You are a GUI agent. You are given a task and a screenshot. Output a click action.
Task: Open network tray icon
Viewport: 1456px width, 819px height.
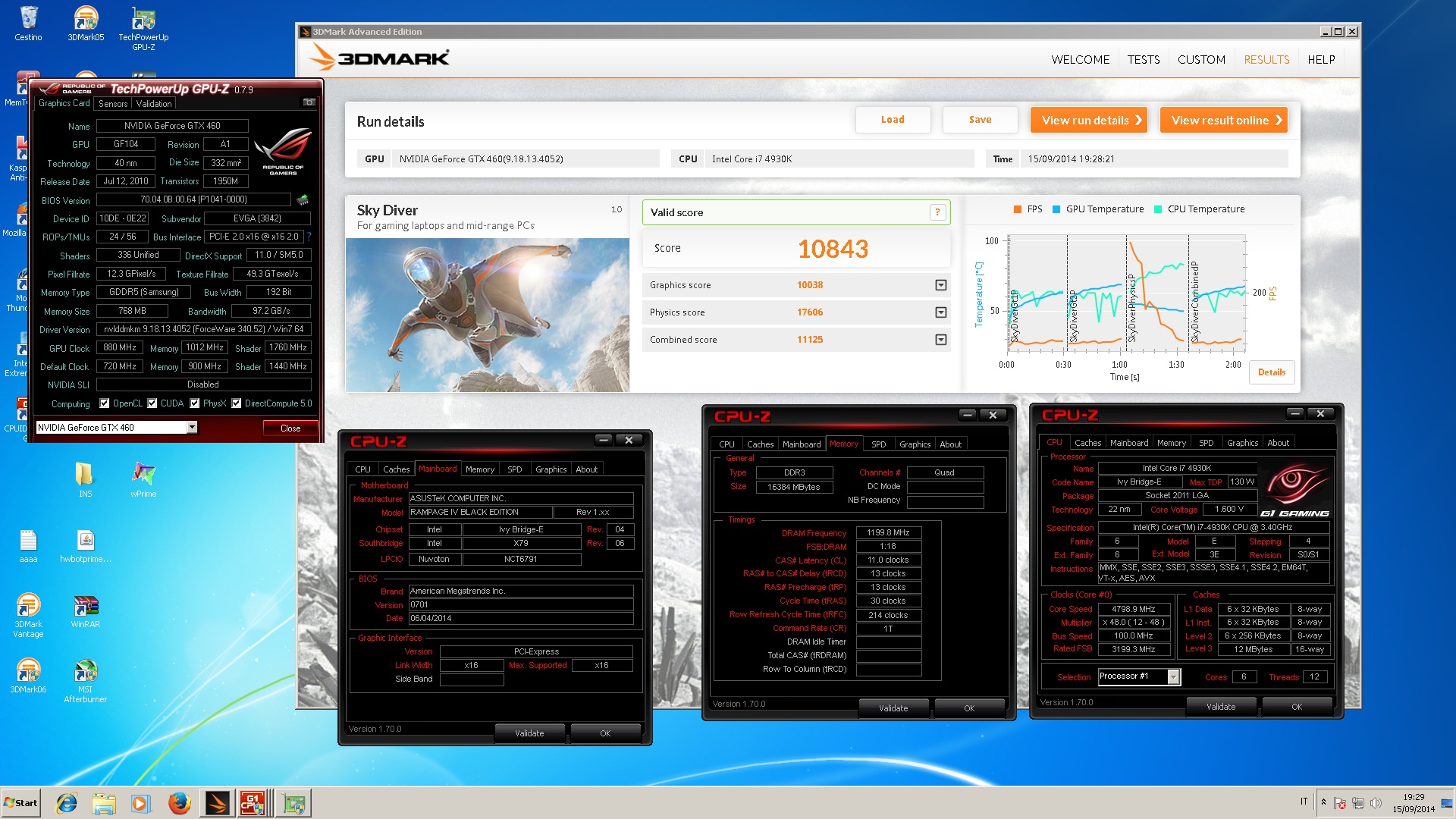tap(1358, 803)
